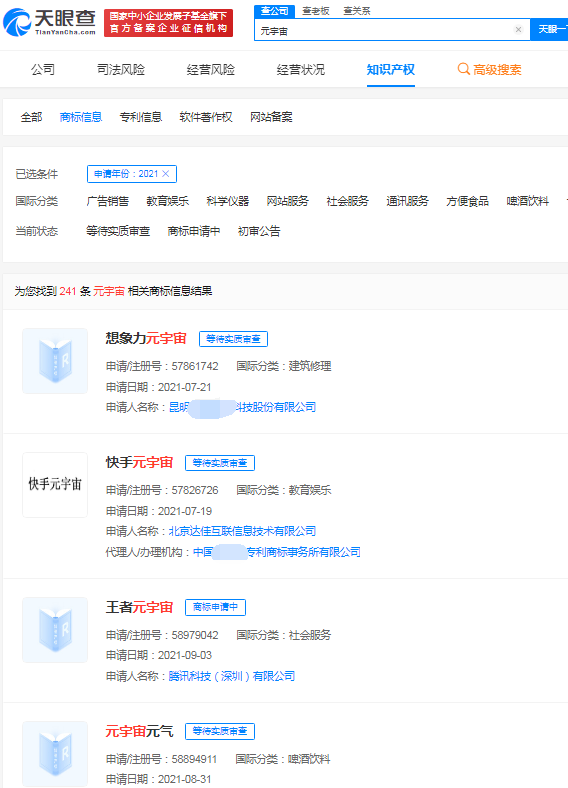This screenshot has width=568, height=788.
Task: Select the 查关系 search tab
Action: tap(356, 11)
